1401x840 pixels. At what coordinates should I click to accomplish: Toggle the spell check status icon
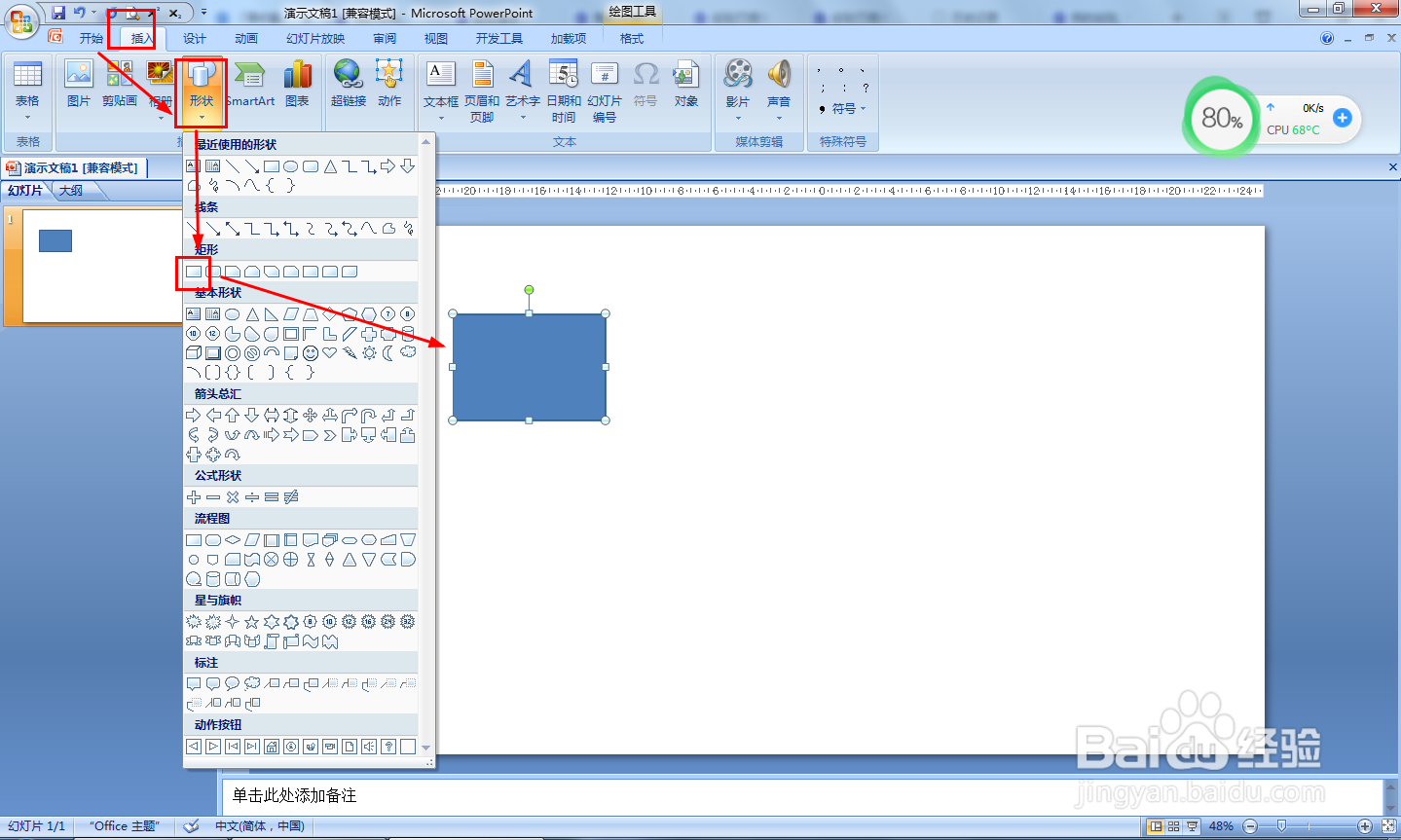pyautogui.click(x=192, y=826)
